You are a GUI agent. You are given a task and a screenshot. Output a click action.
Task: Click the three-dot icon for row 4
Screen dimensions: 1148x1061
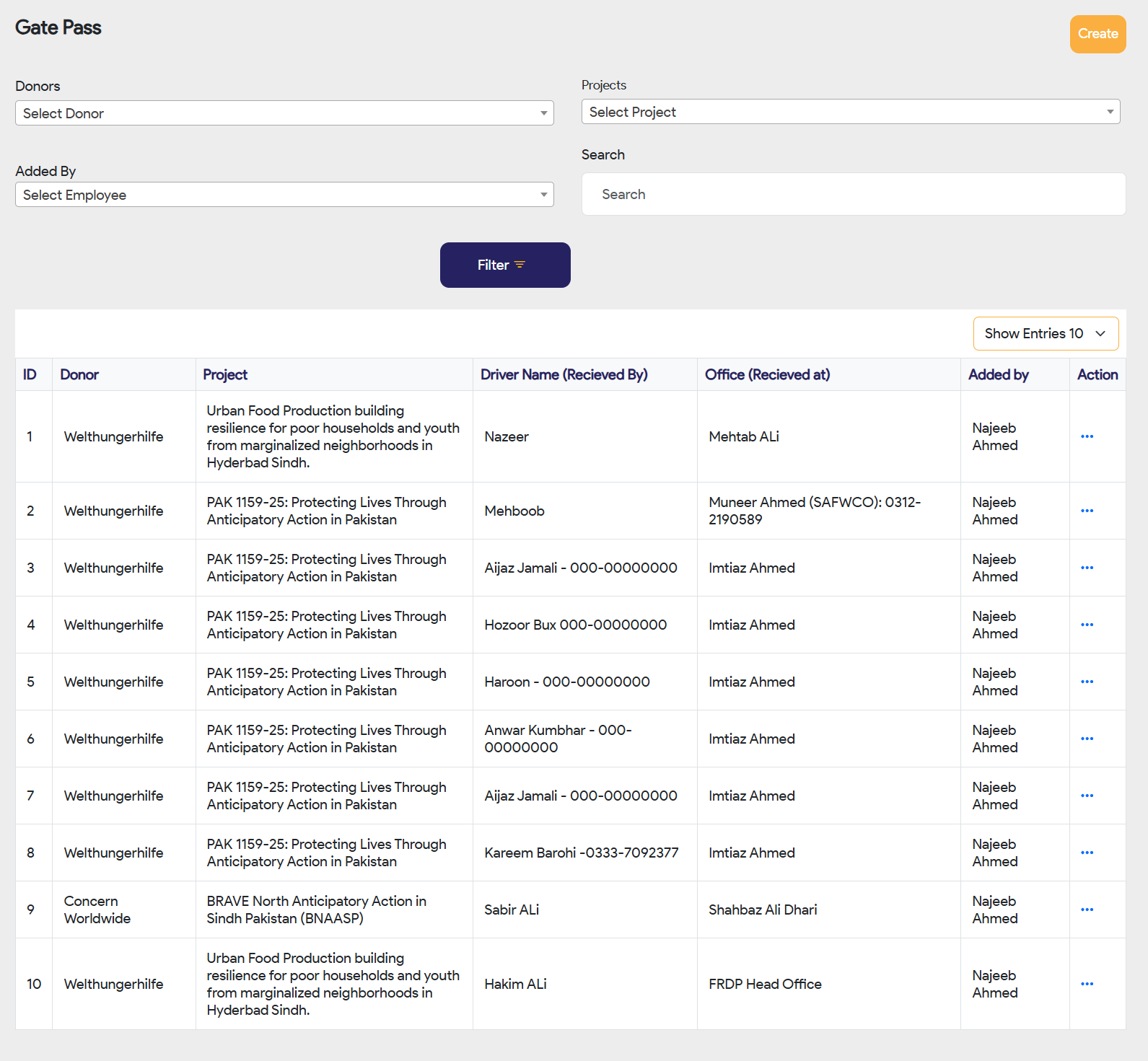(x=1087, y=625)
